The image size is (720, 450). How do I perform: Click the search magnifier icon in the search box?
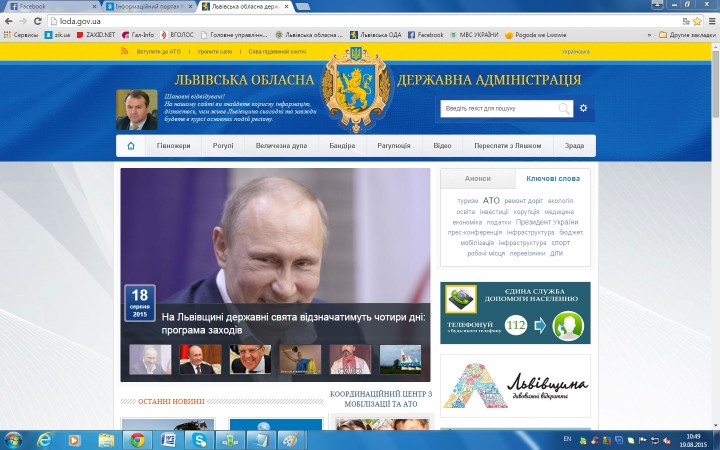(565, 108)
